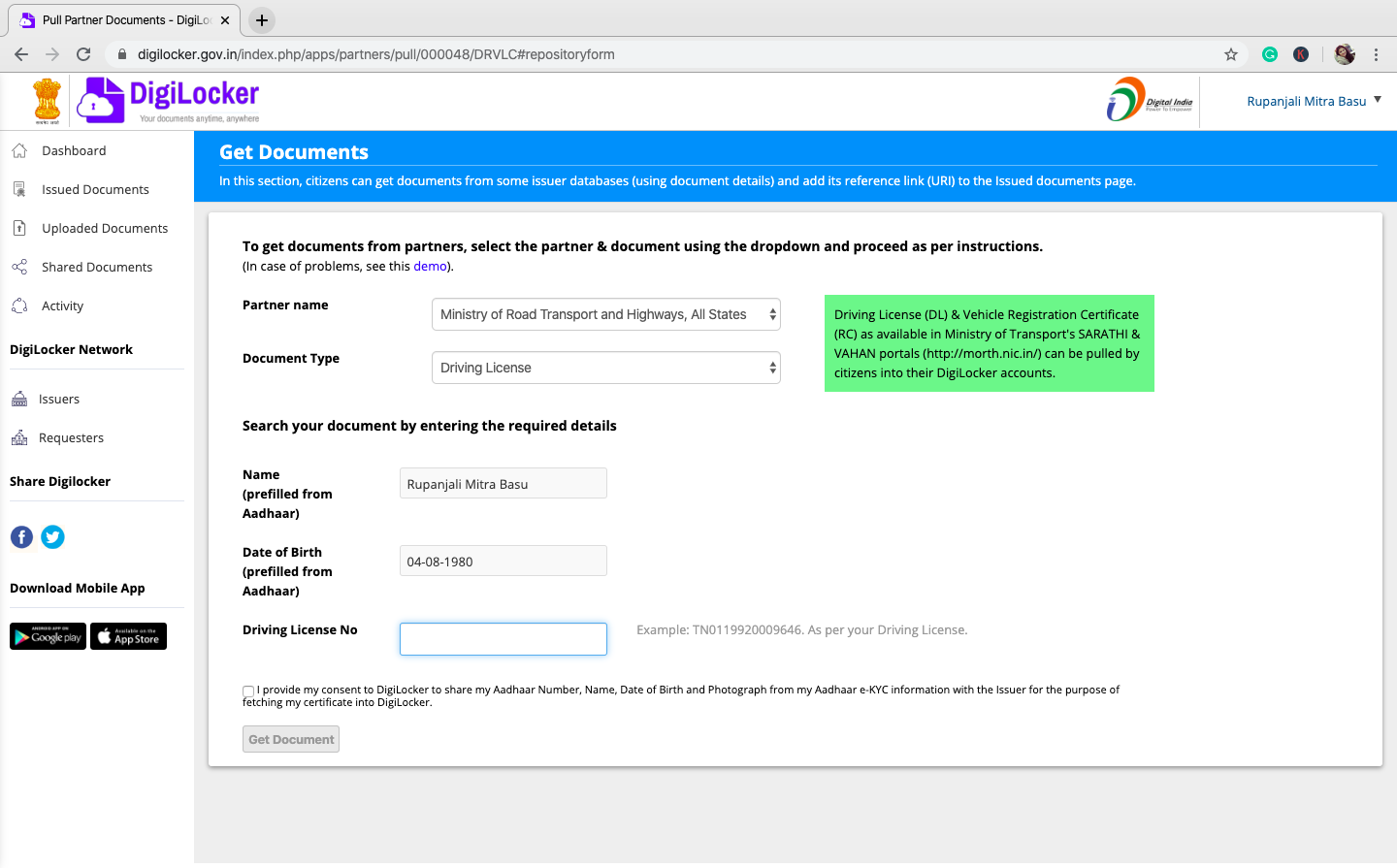Click the site padlock icon
Screen dimensions: 1397x868
tap(122, 54)
